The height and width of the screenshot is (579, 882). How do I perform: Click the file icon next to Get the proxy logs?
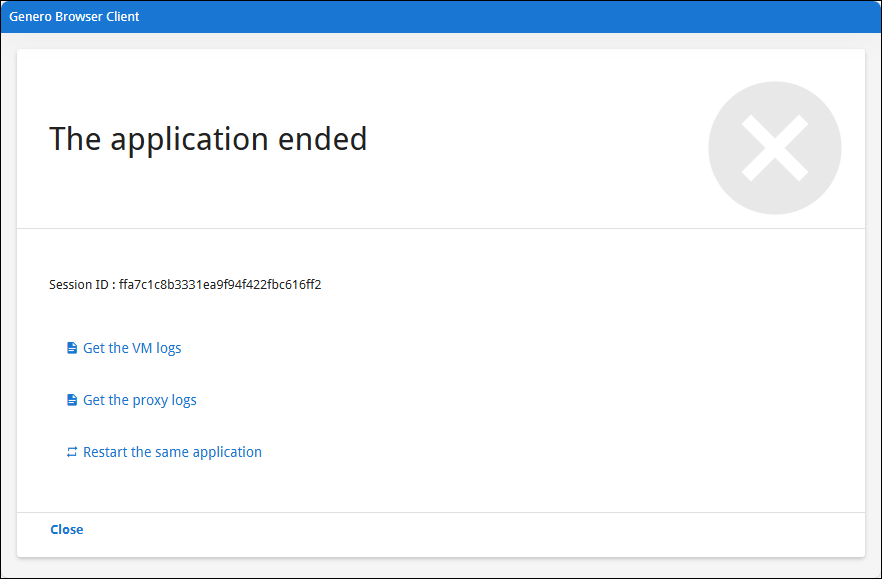(71, 400)
